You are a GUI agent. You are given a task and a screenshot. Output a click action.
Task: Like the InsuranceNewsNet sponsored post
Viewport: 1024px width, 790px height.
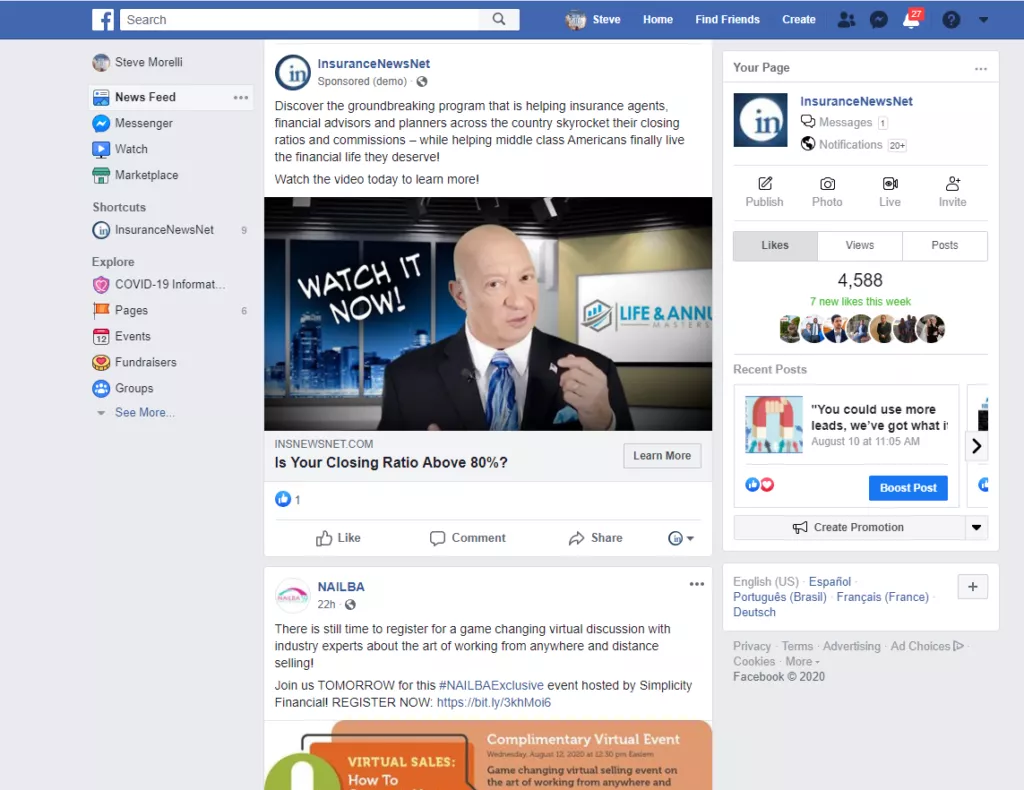click(338, 538)
